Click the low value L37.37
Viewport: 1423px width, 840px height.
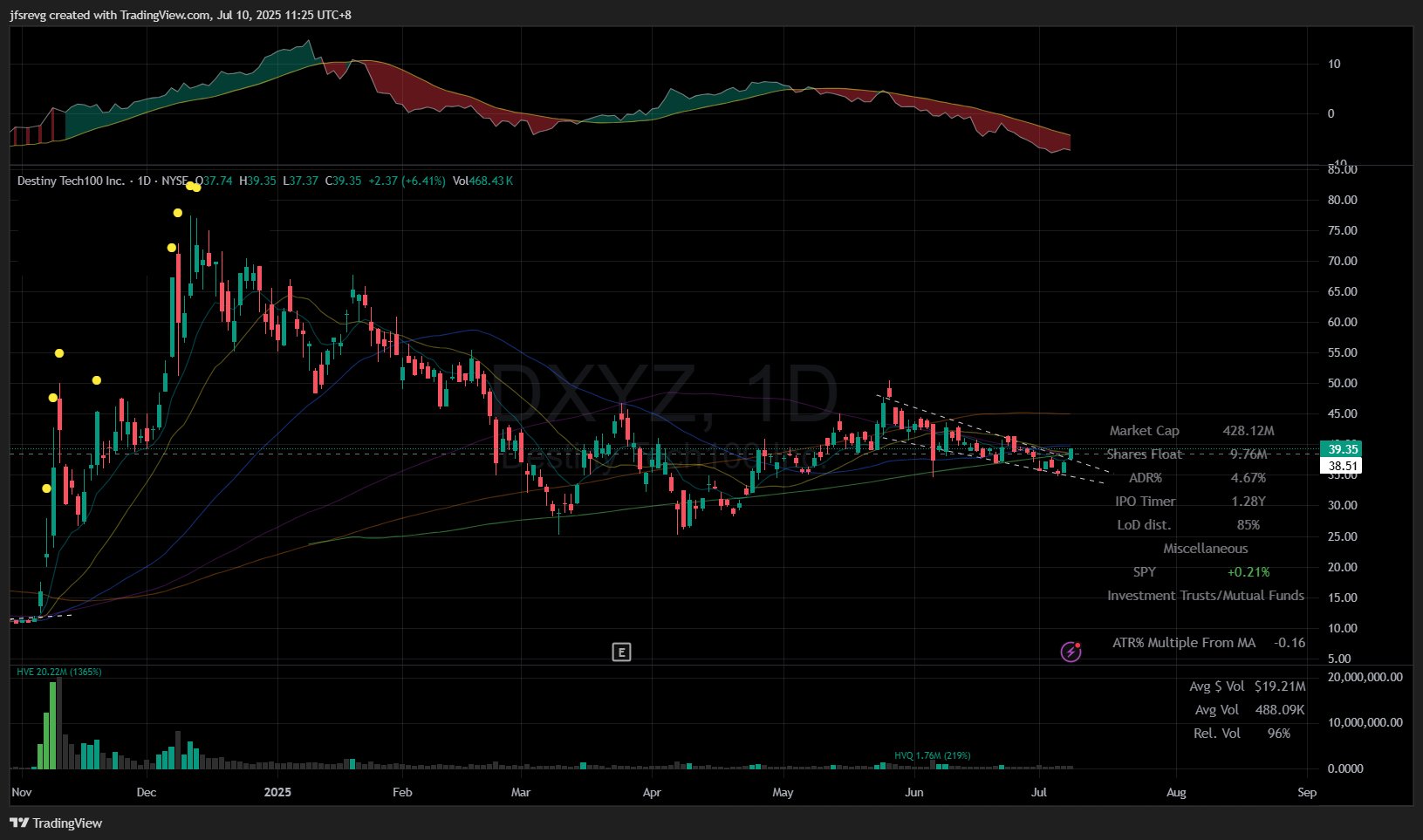(x=300, y=181)
